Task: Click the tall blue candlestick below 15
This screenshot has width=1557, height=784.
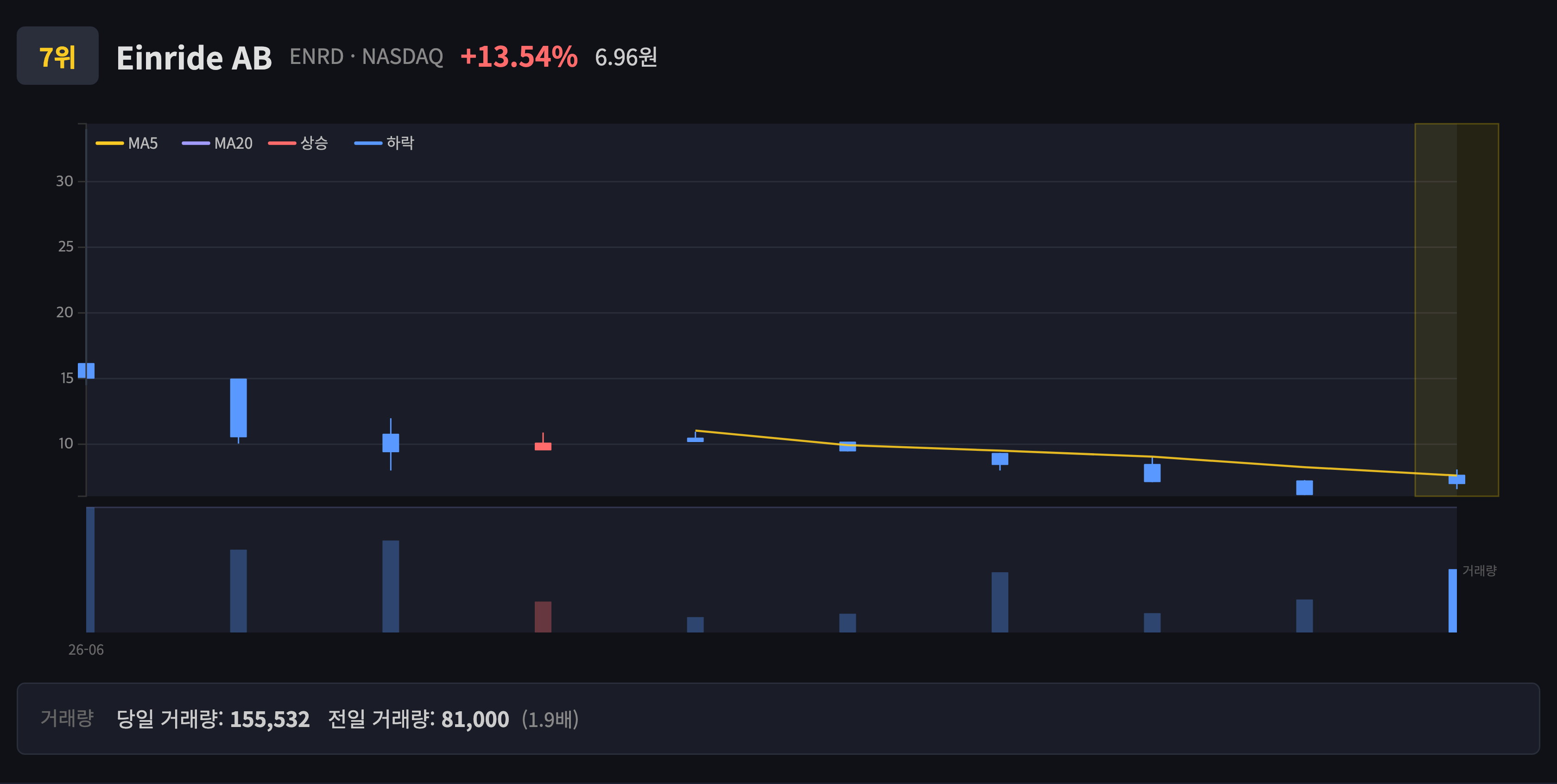Action: point(238,408)
